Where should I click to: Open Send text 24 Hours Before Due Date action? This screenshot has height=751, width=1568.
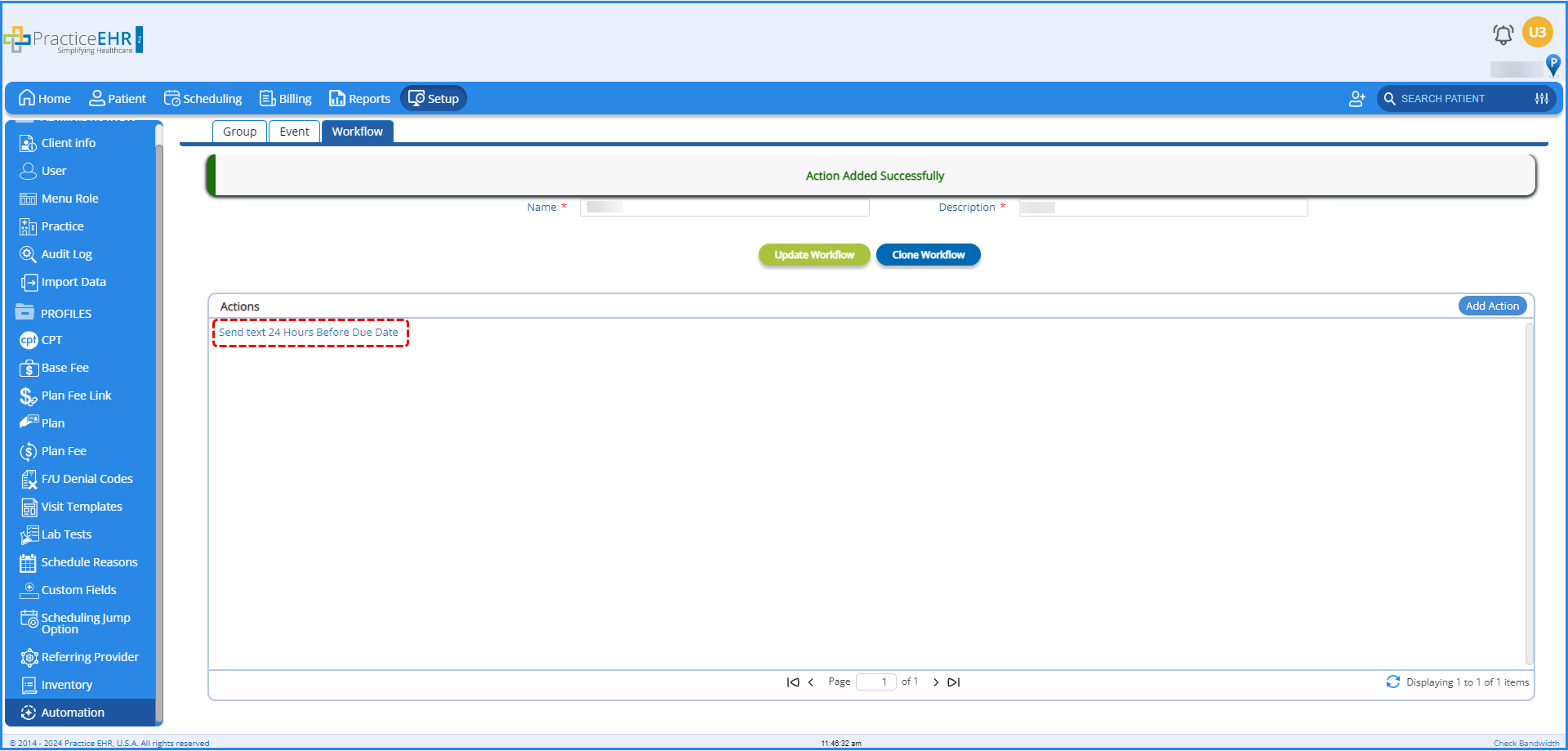(x=309, y=333)
